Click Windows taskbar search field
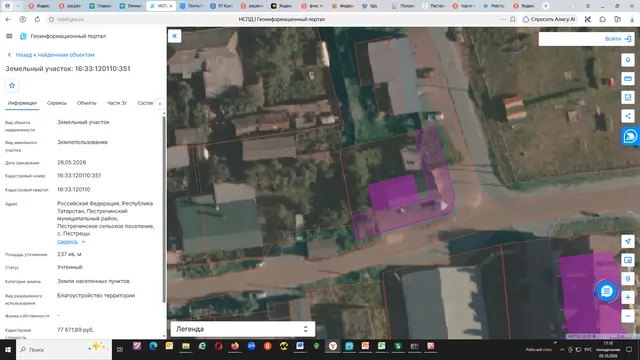Viewport: 640px width, 360px height. 64,349
